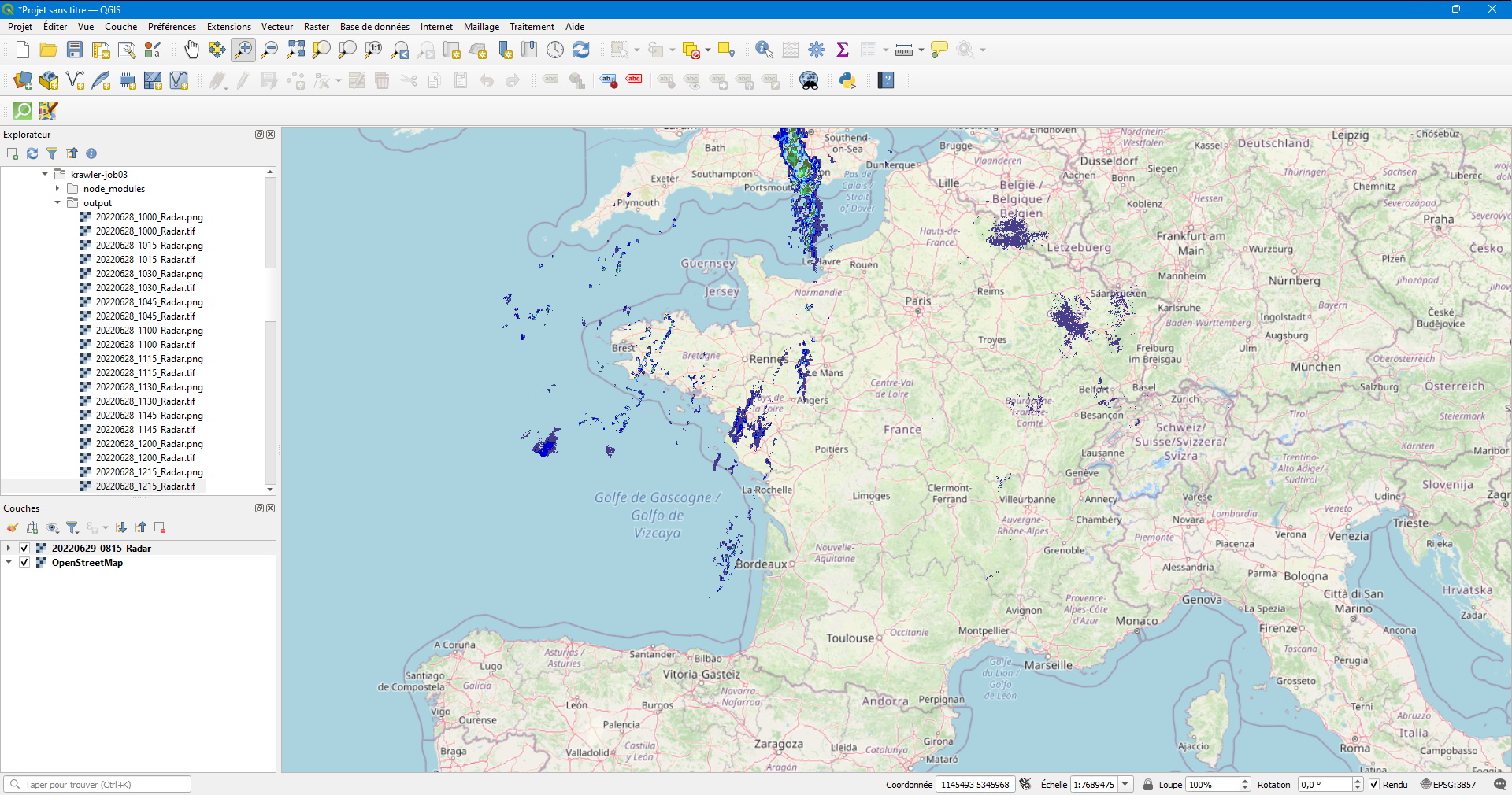Open deselect features dropdown arrow
Viewport: 1512px width, 795px height.
708,50
